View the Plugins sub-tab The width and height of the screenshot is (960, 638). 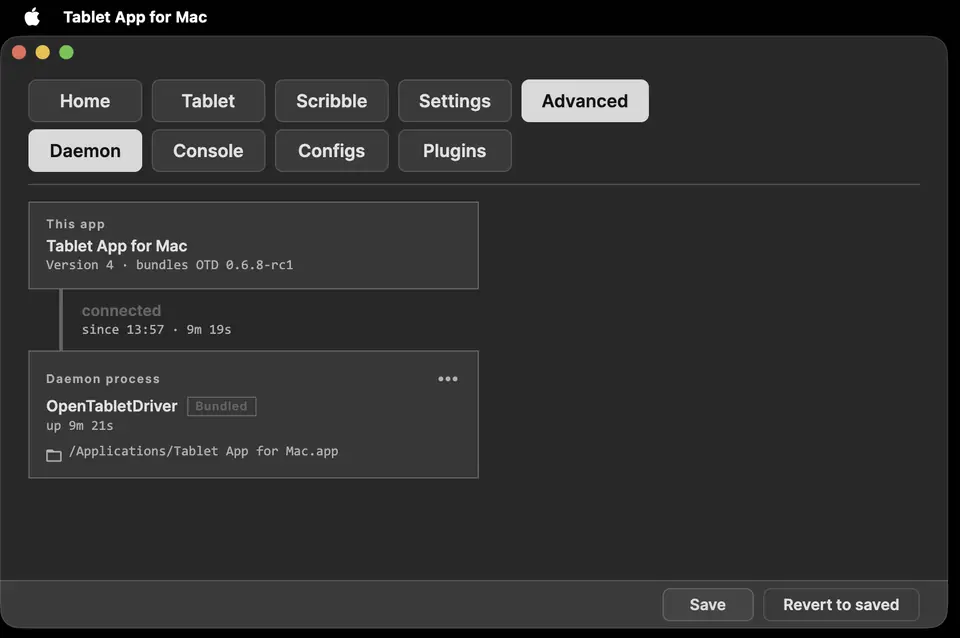point(455,151)
